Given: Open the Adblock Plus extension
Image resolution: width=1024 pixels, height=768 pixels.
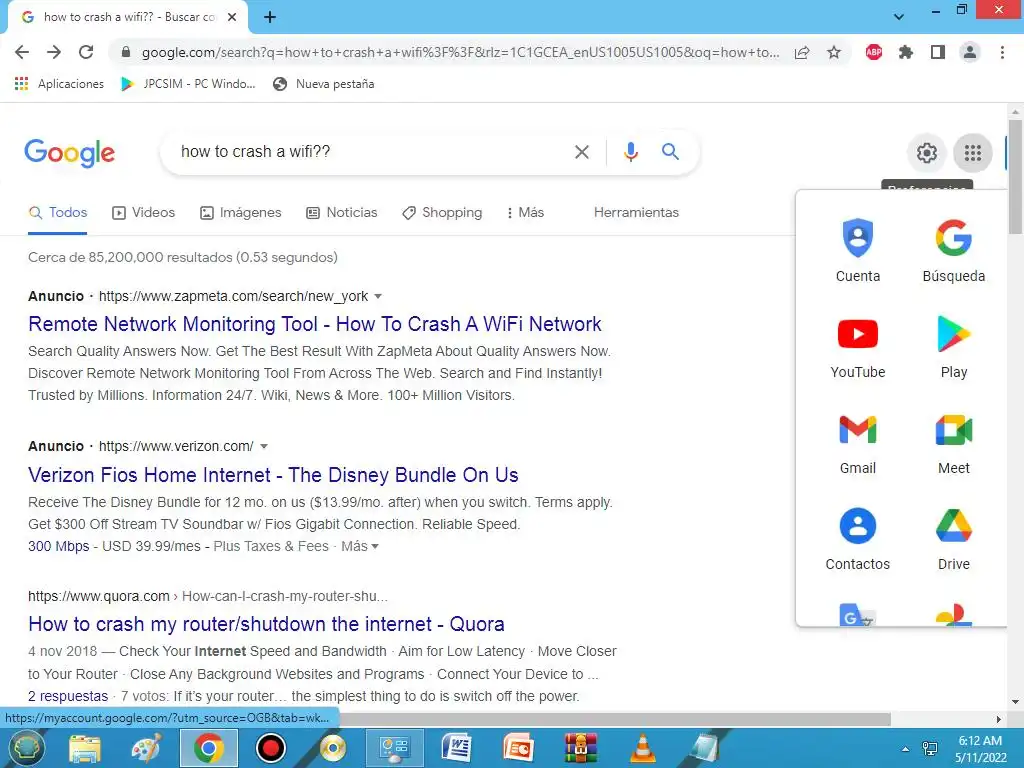Looking at the screenshot, I should 874,52.
